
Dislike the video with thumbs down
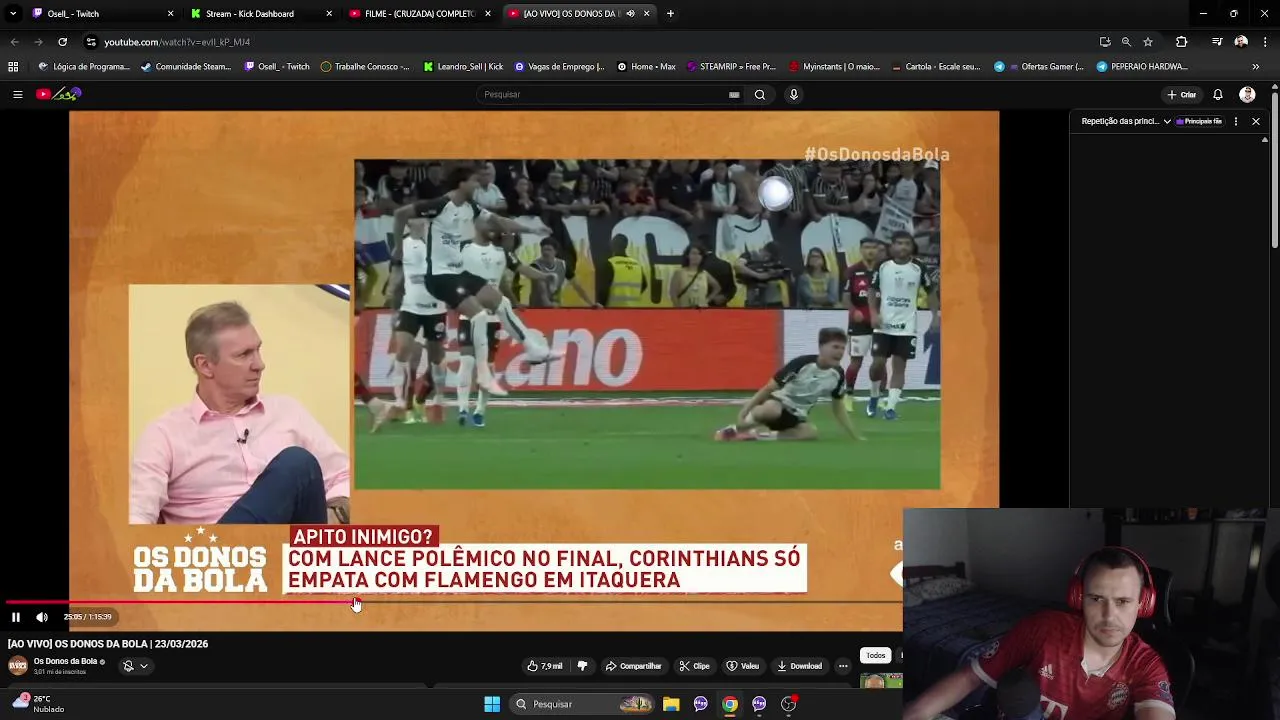582,666
